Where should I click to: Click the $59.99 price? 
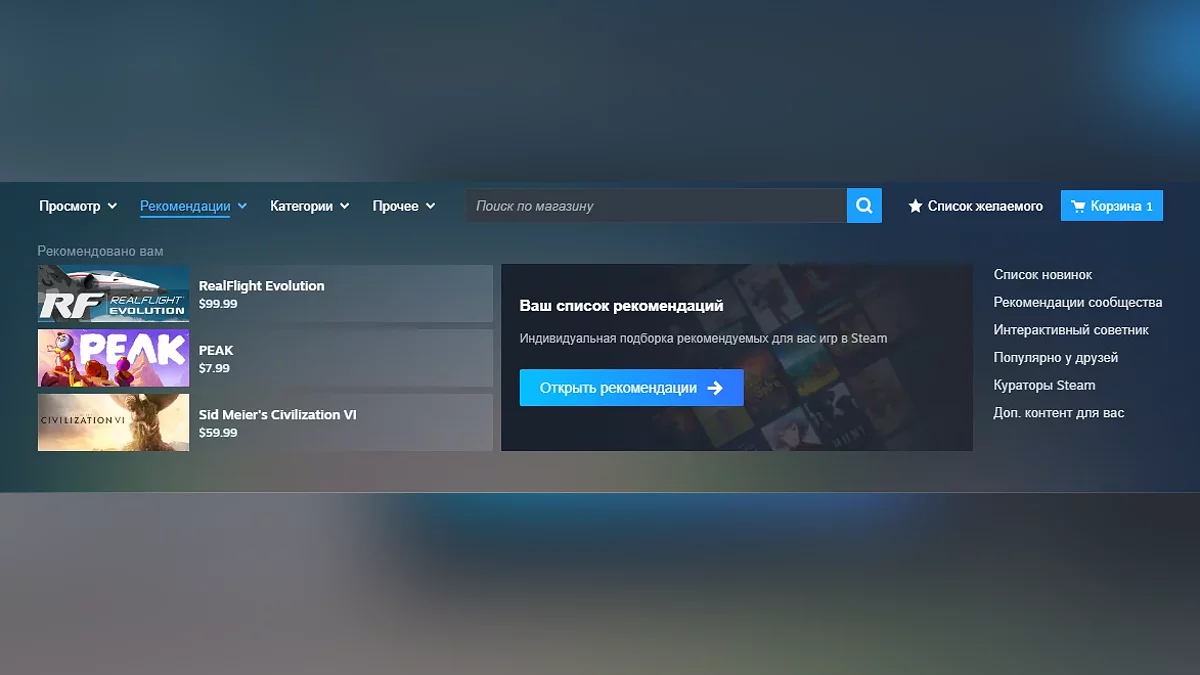coord(218,433)
